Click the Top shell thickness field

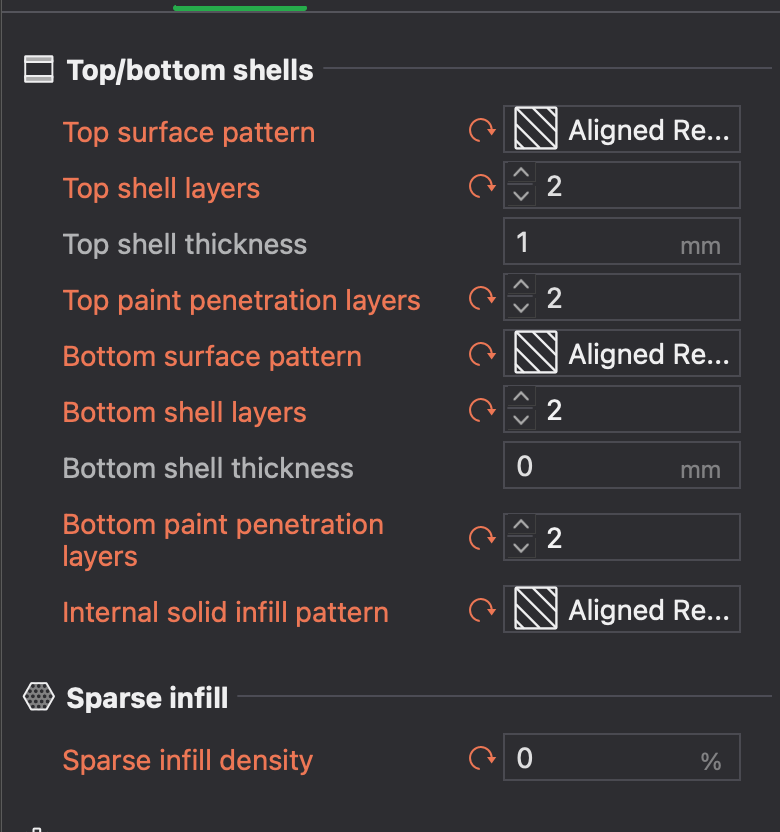click(x=621, y=241)
